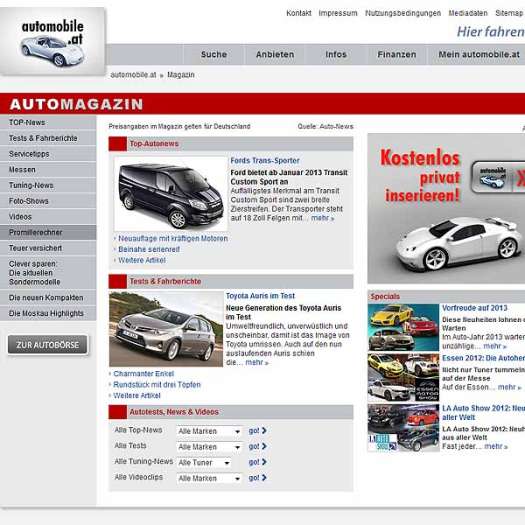Open the Beinahe serienreif link

coord(149,249)
